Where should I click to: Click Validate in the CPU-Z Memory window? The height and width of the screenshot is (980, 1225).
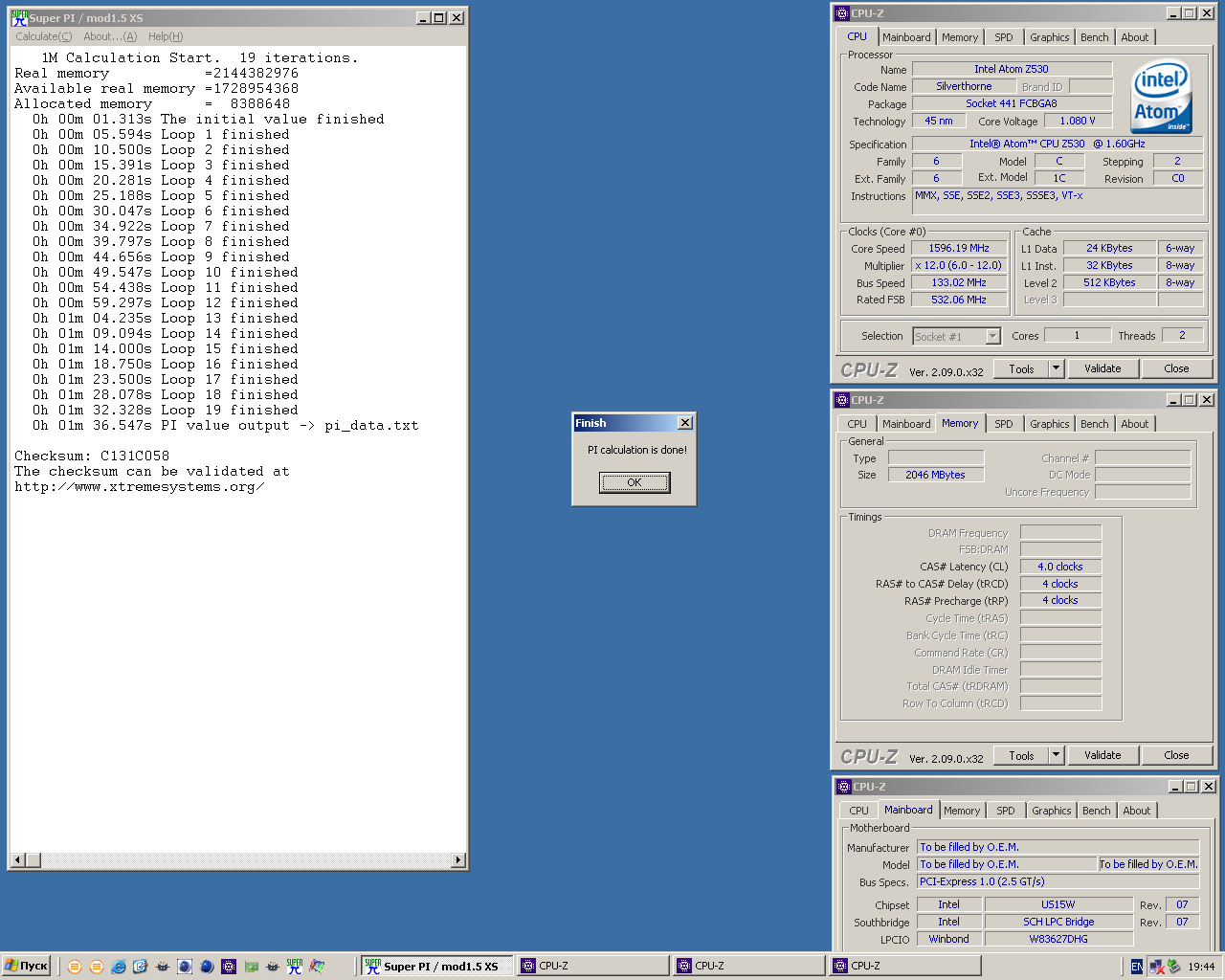click(1102, 755)
